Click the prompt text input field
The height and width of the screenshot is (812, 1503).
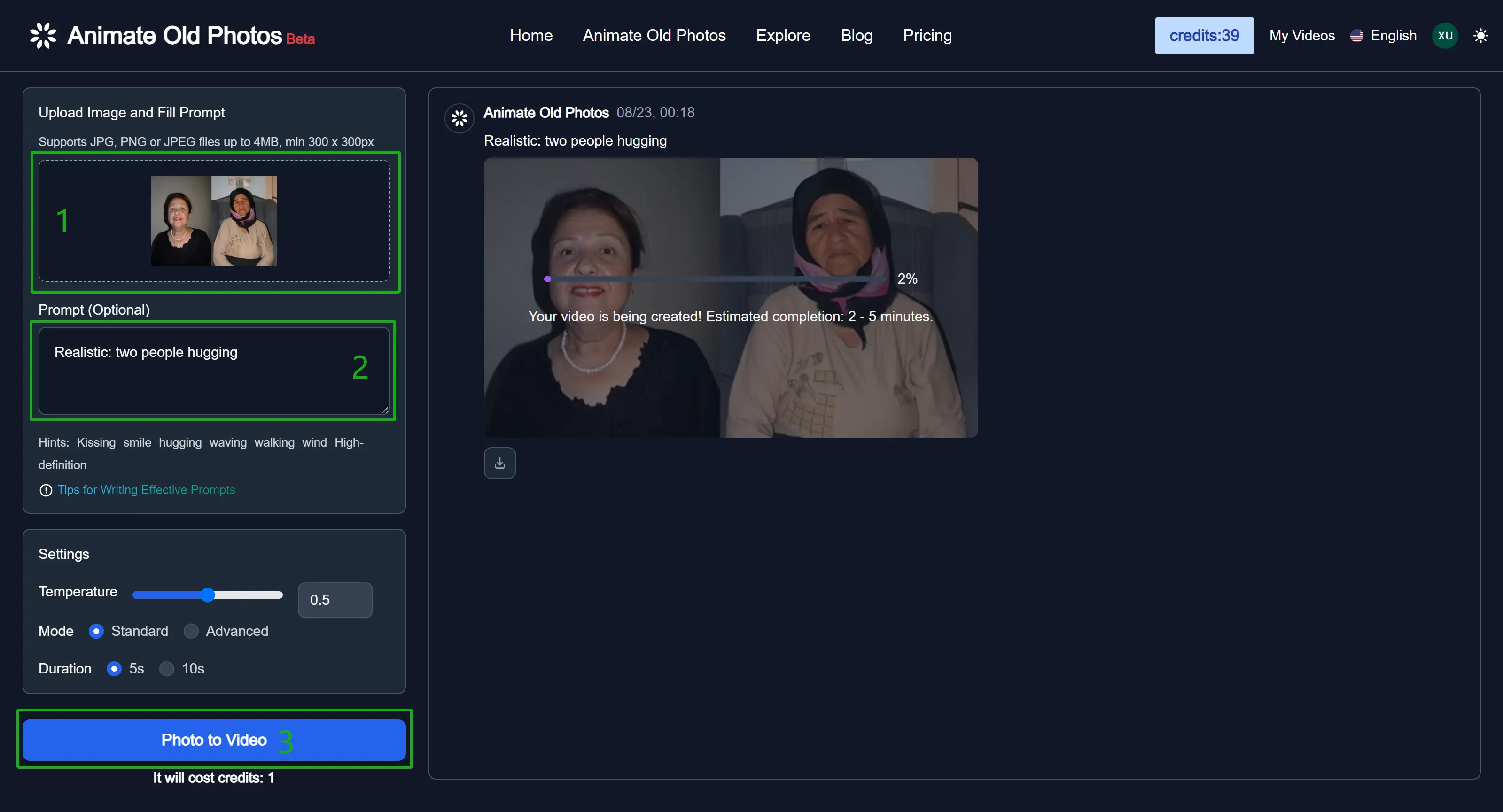click(214, 370)
